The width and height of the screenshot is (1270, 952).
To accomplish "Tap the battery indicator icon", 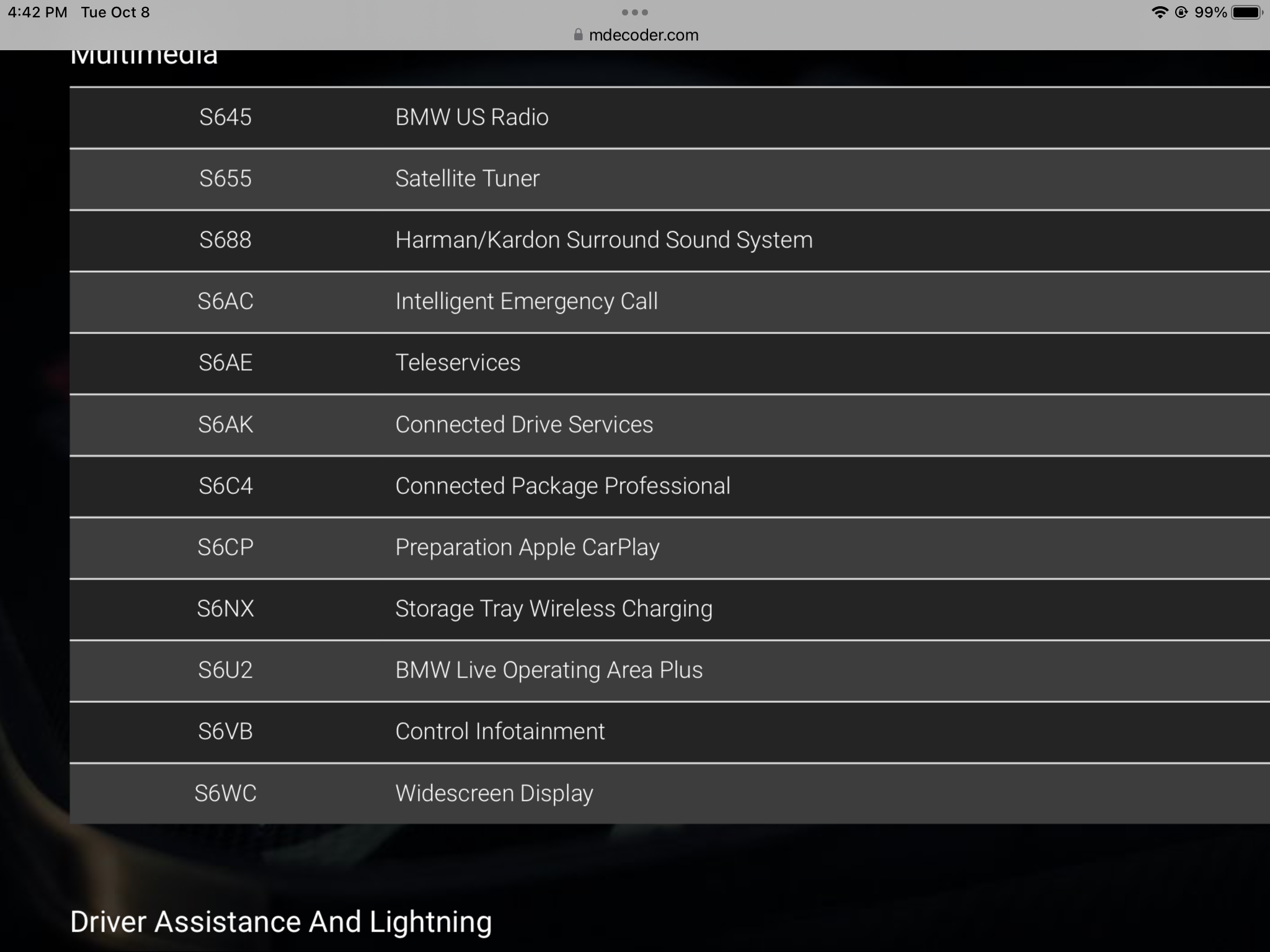I will point(1247,12).
